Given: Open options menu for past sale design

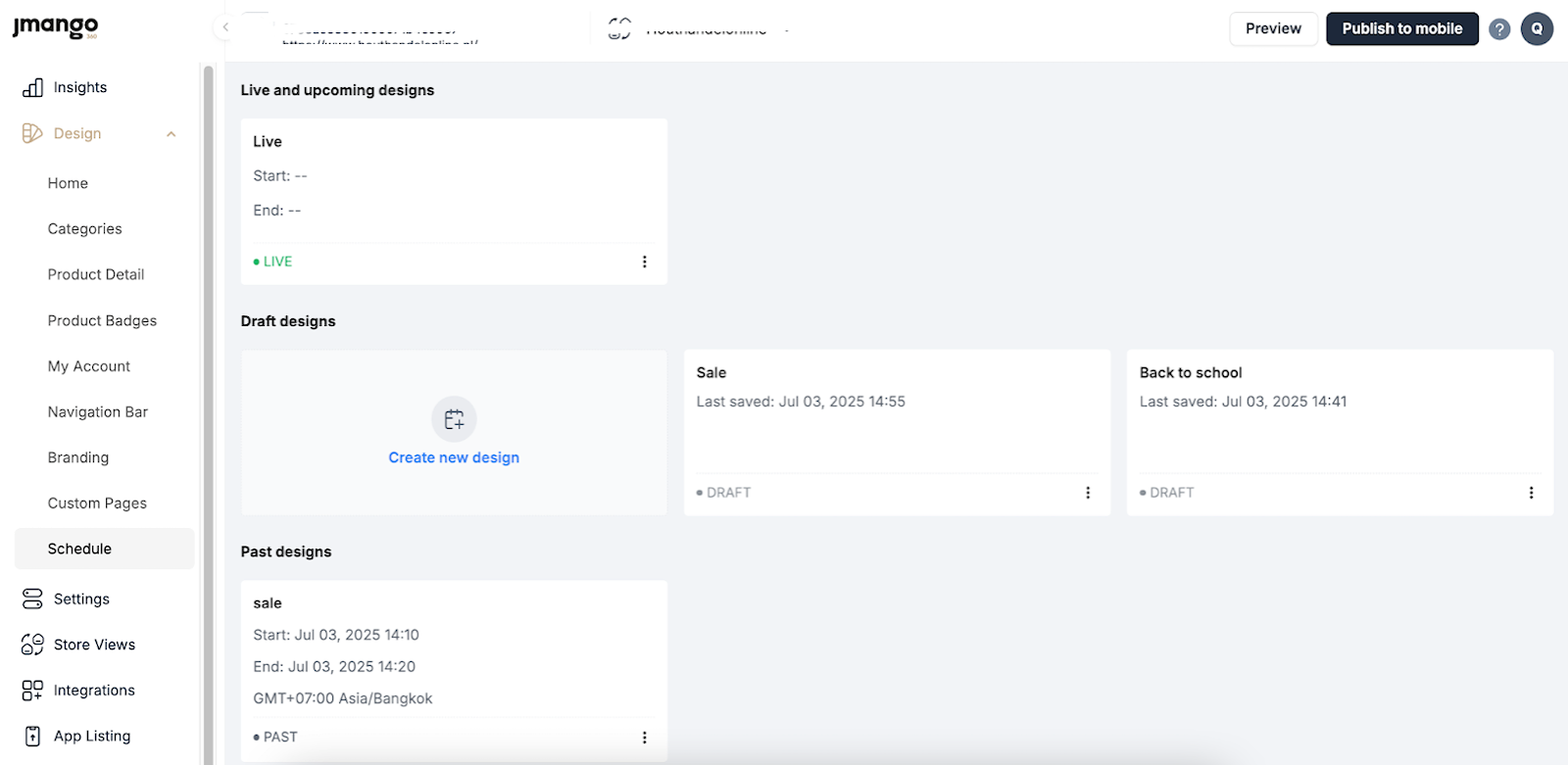Looking at the screenshot, I should pos(644,738).
